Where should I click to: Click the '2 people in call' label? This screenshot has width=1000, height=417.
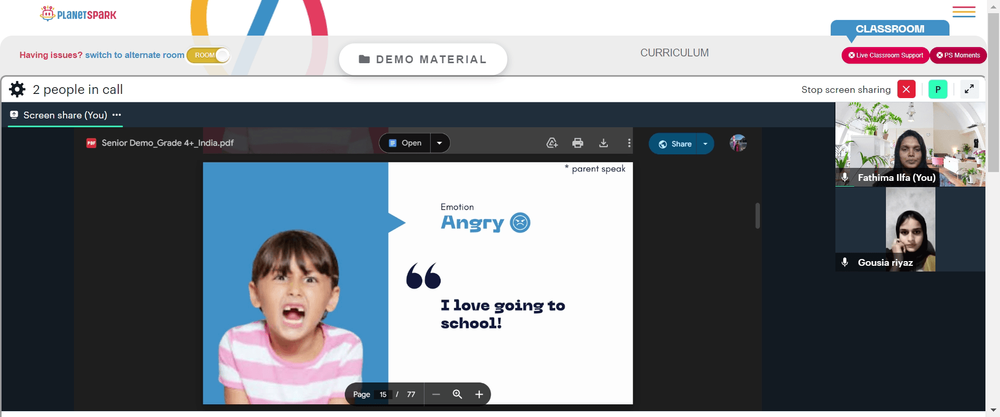78,90
